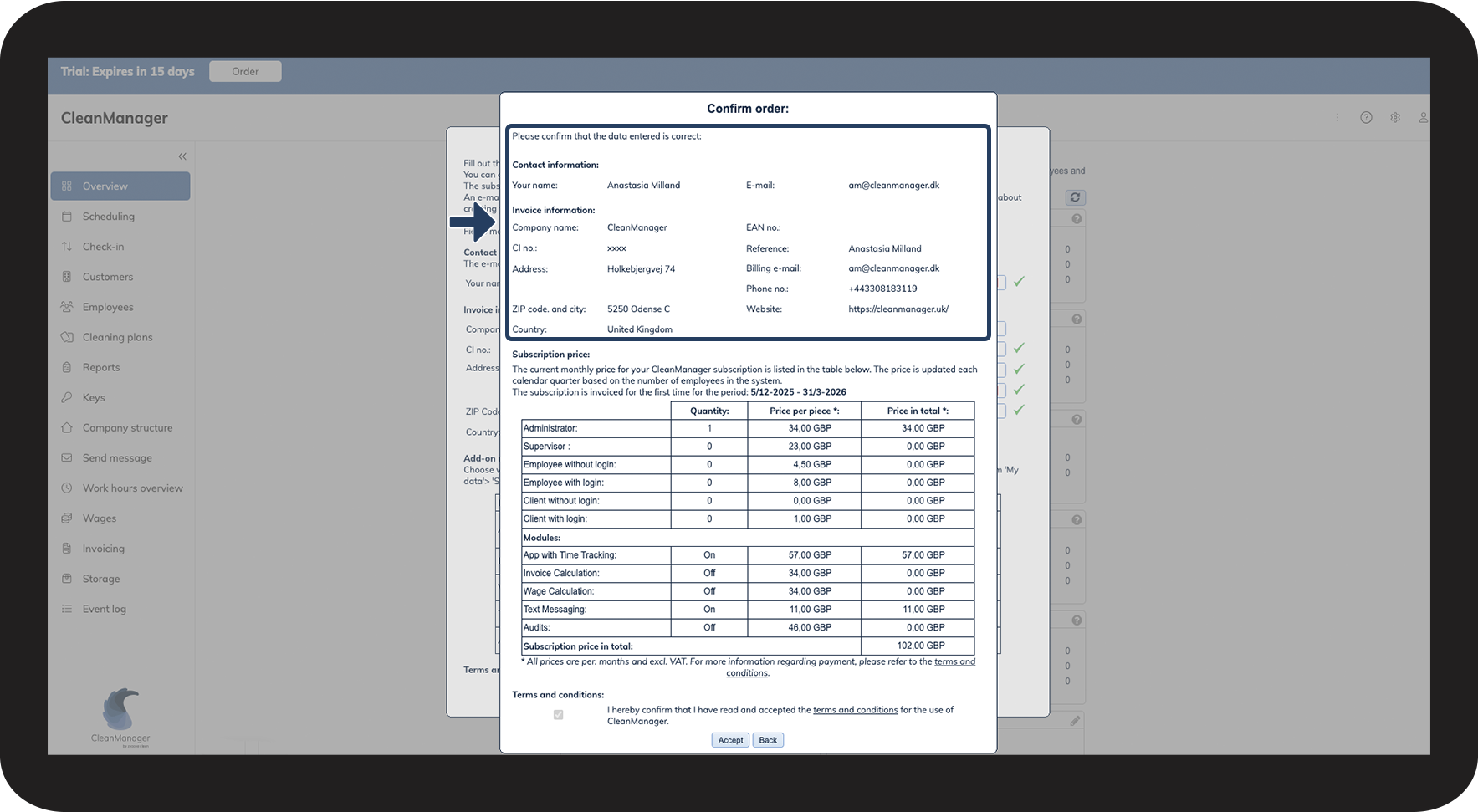Image resolution: width=1478 pixels, height=812 pixels.
Task: Click the CleanManager logo at sidebar bottom
Action: 121,717
